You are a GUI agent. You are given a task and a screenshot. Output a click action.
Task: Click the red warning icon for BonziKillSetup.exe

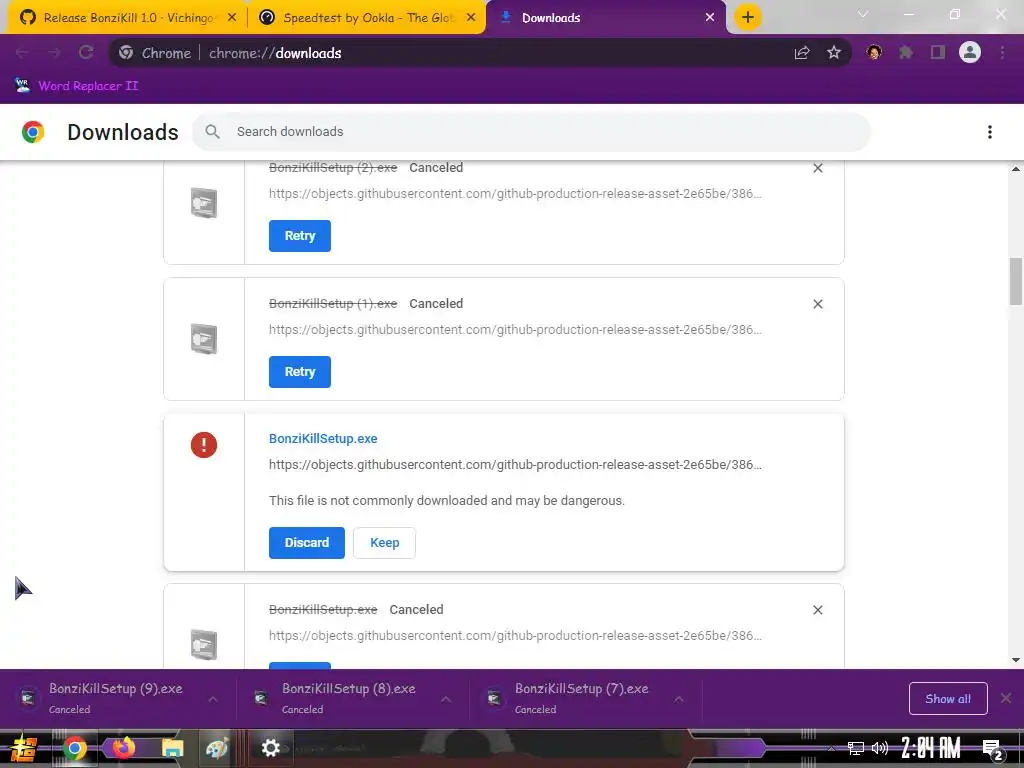click(x=204, y=445)
